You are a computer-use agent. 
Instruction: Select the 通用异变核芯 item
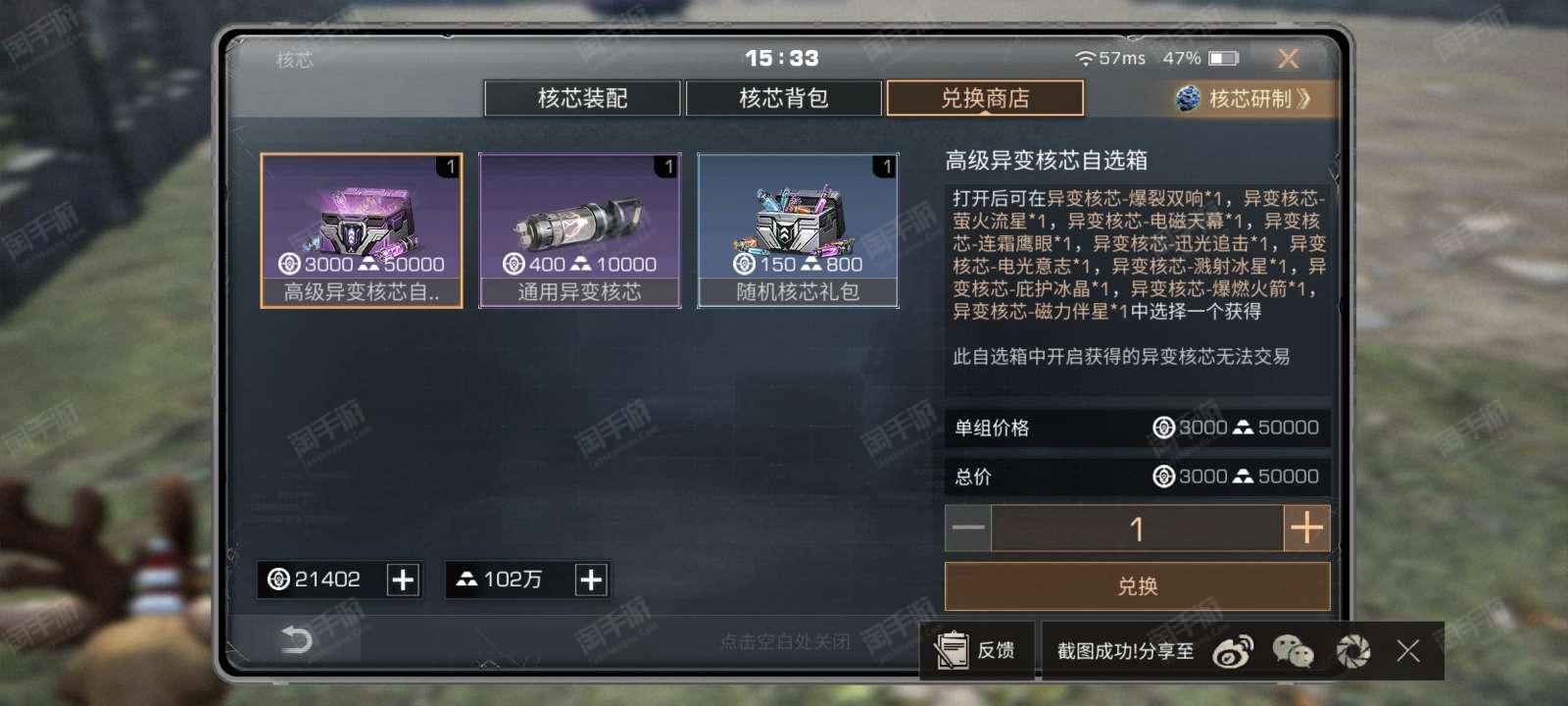coord(580,230)
